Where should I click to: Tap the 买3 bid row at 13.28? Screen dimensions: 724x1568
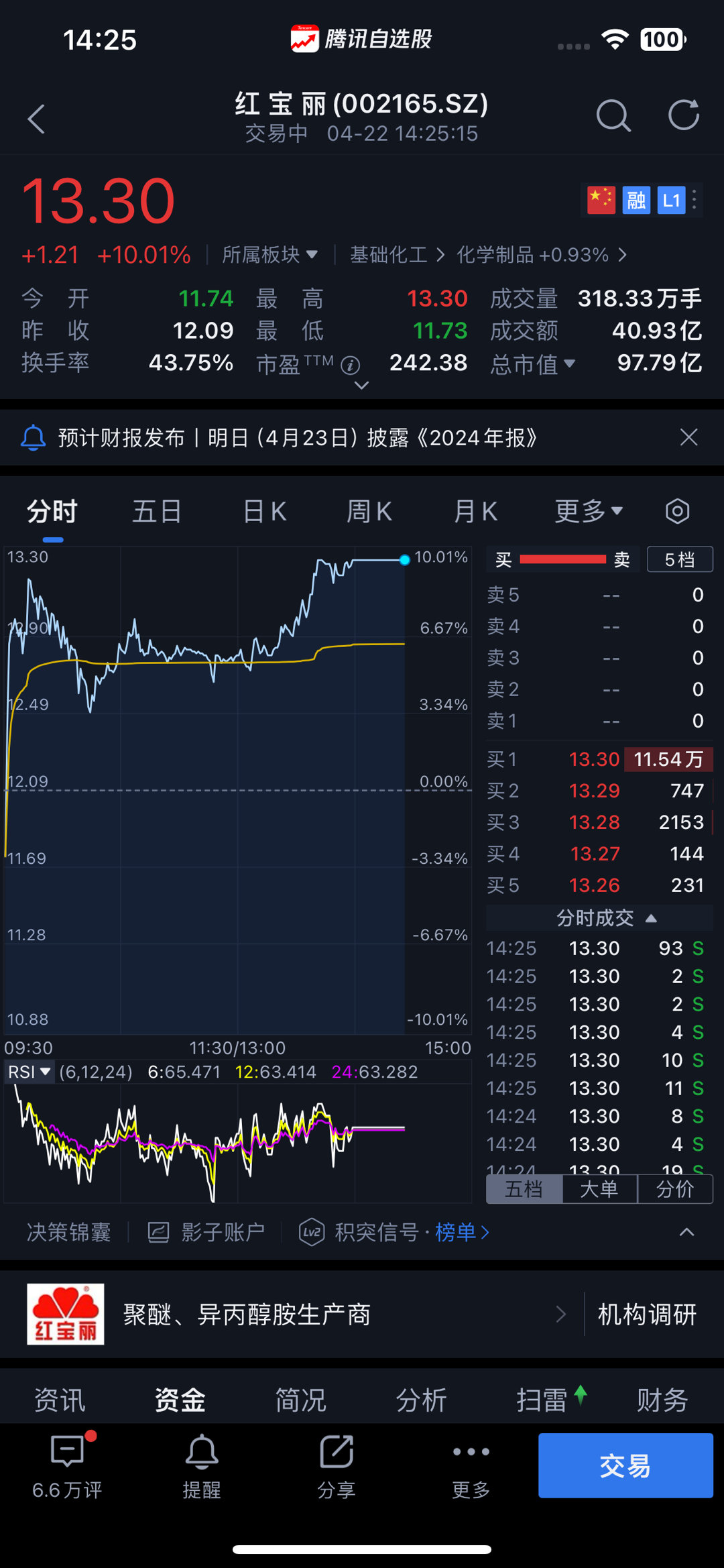(599, 822)
